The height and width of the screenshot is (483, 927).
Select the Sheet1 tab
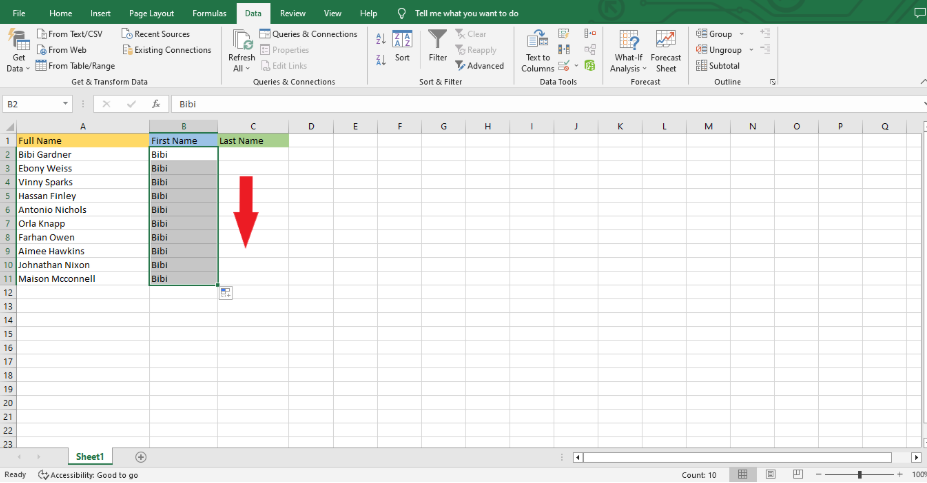tap(90, 457)
